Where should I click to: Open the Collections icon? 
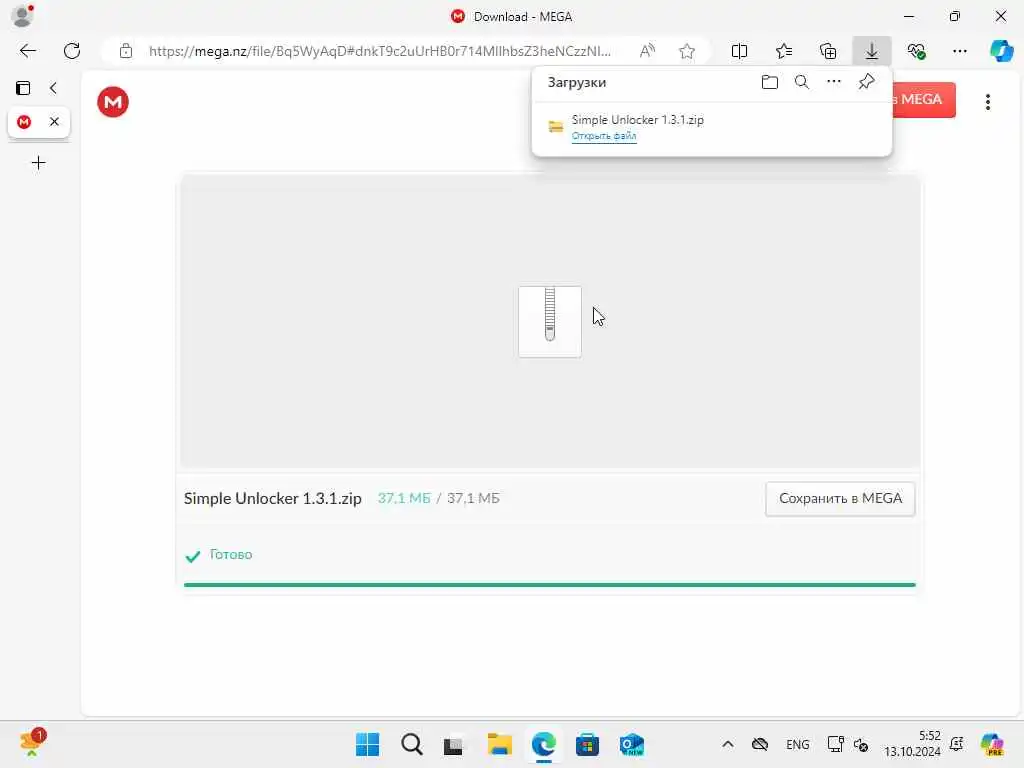click(828, 51)
